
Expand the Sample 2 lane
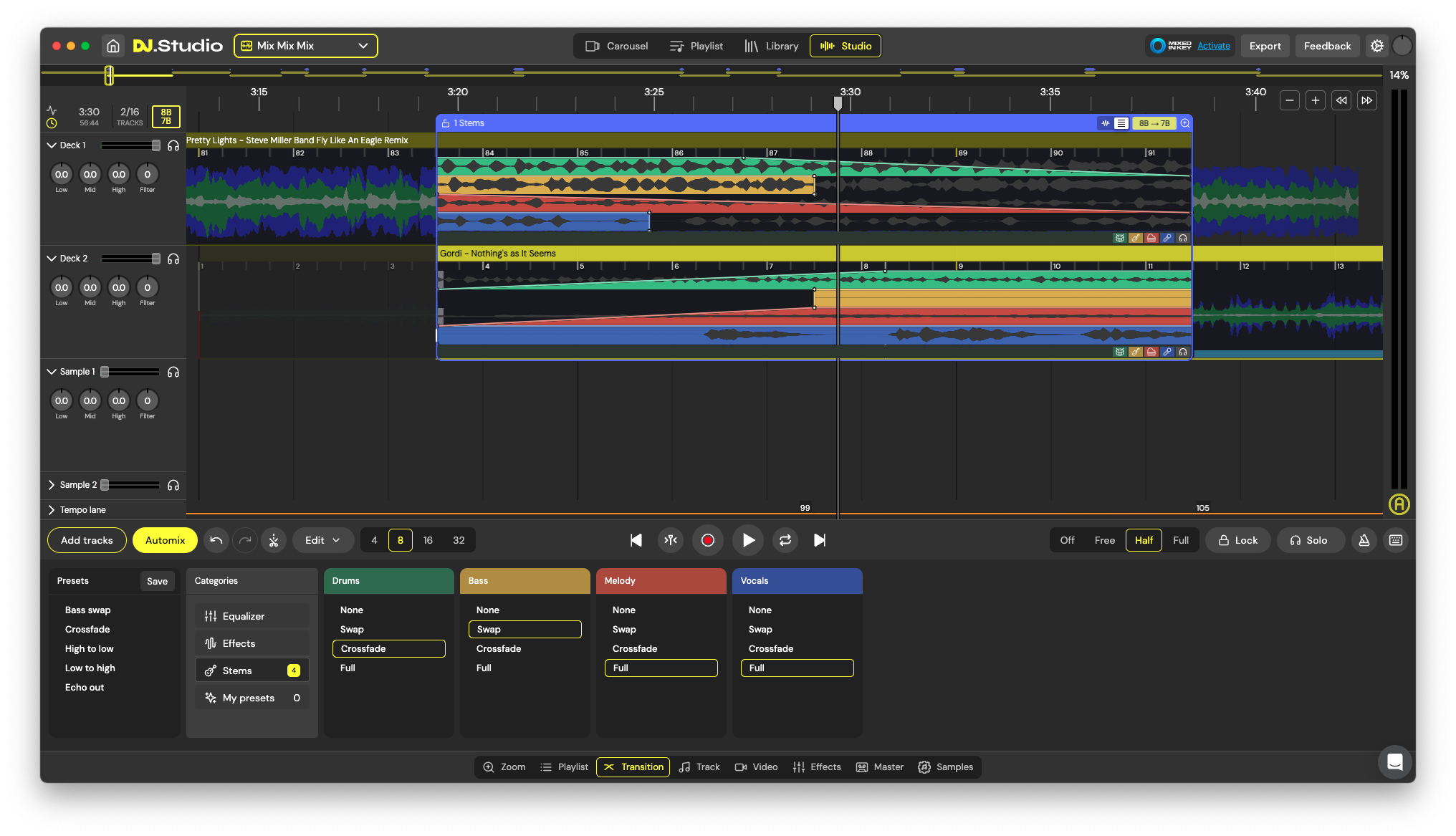[51, 485]
